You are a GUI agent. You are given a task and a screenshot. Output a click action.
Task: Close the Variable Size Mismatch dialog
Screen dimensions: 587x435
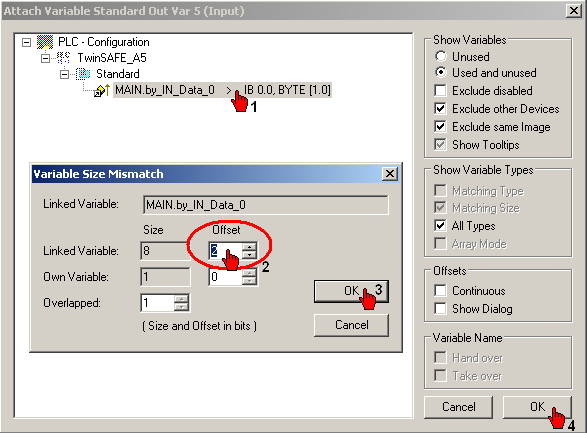pos(390,174)
